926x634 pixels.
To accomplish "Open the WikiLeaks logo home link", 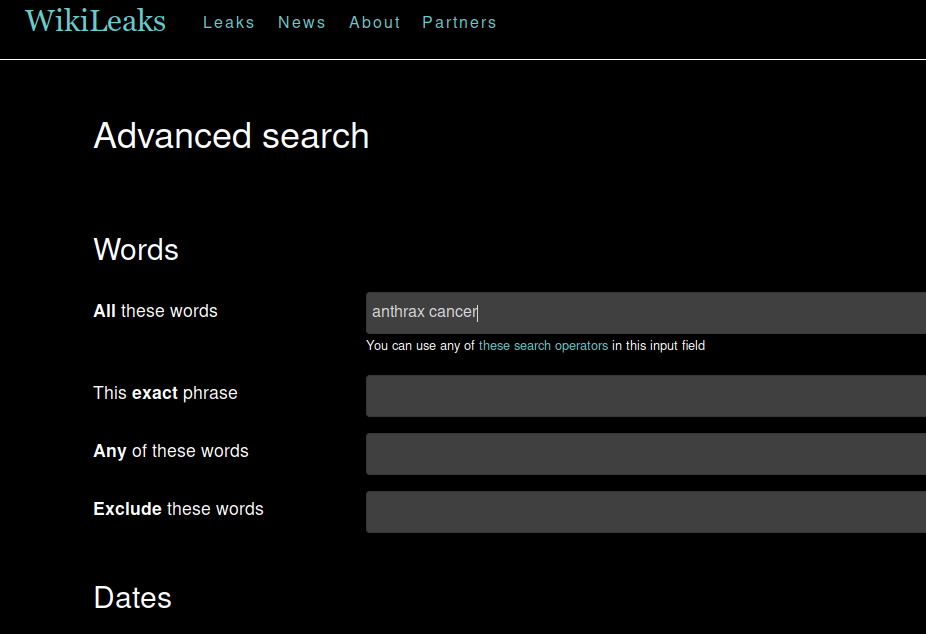I will point(95,21).
